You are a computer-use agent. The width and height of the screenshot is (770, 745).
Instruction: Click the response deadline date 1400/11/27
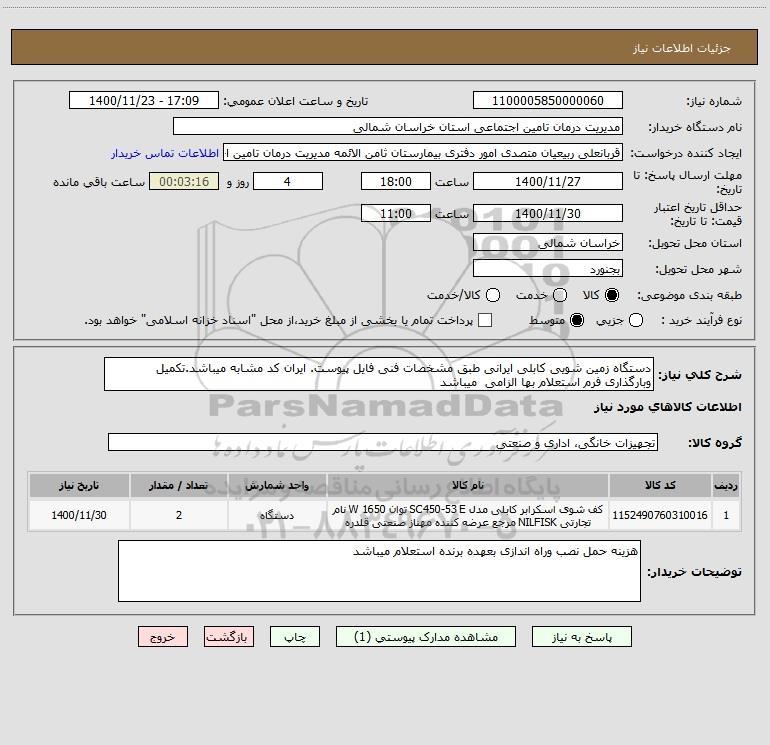[548, 181]
